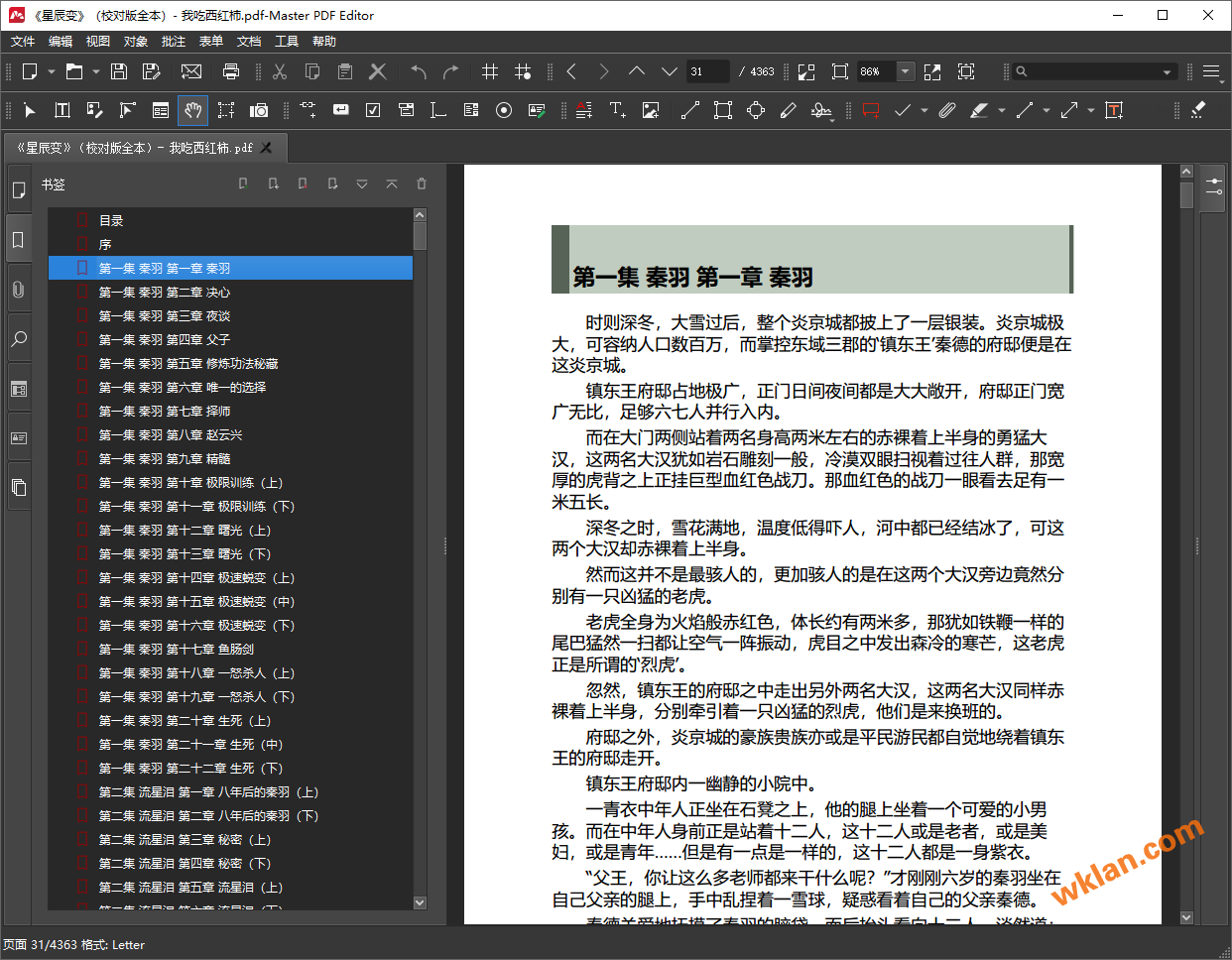
Task: Click the page number input field
Action: click(x=707, y=71)
